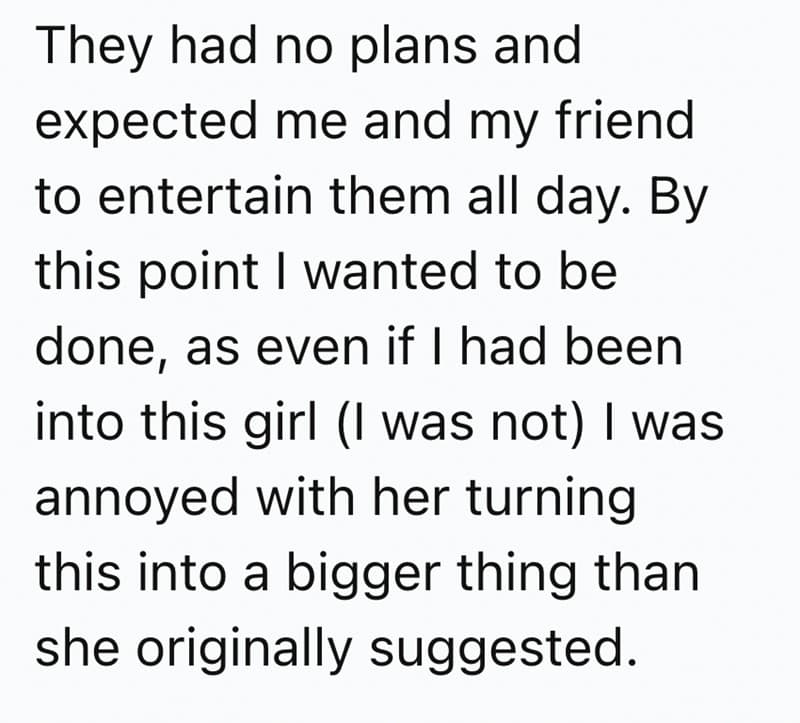Click the word "wanted"
800x723 pixels.
tap(390, 270)
